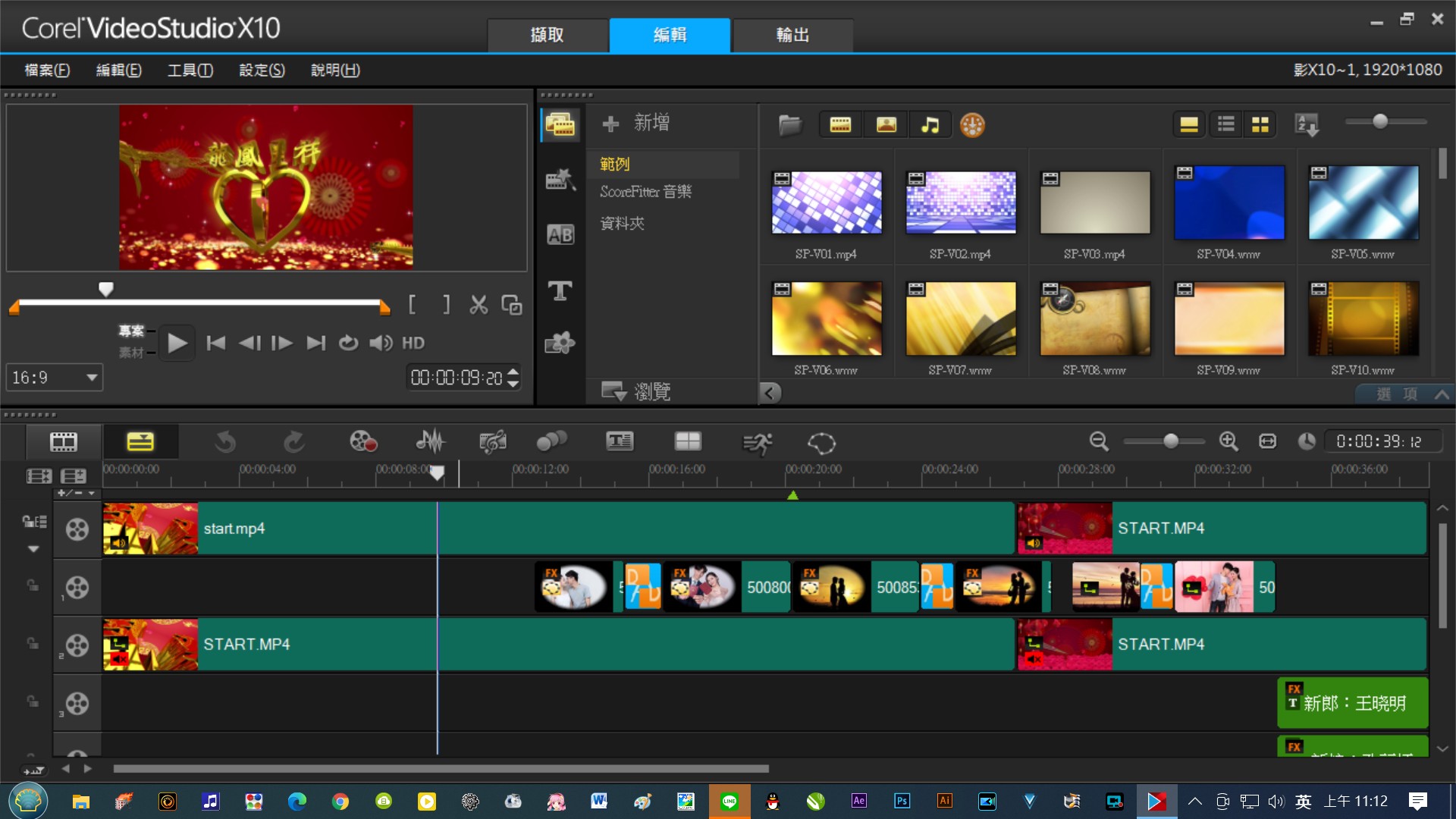Click the import media files folder icon
The image size is (1456, 819).
[789, 124]
